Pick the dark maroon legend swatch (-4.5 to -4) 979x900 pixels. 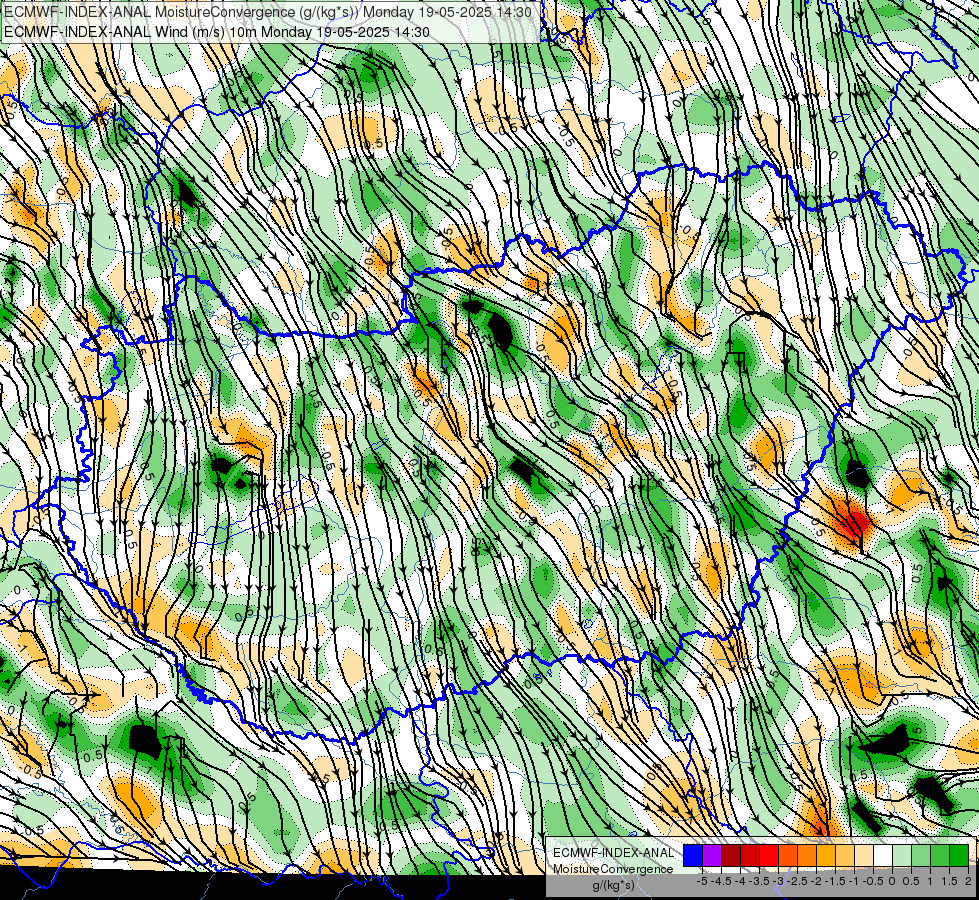731,856
